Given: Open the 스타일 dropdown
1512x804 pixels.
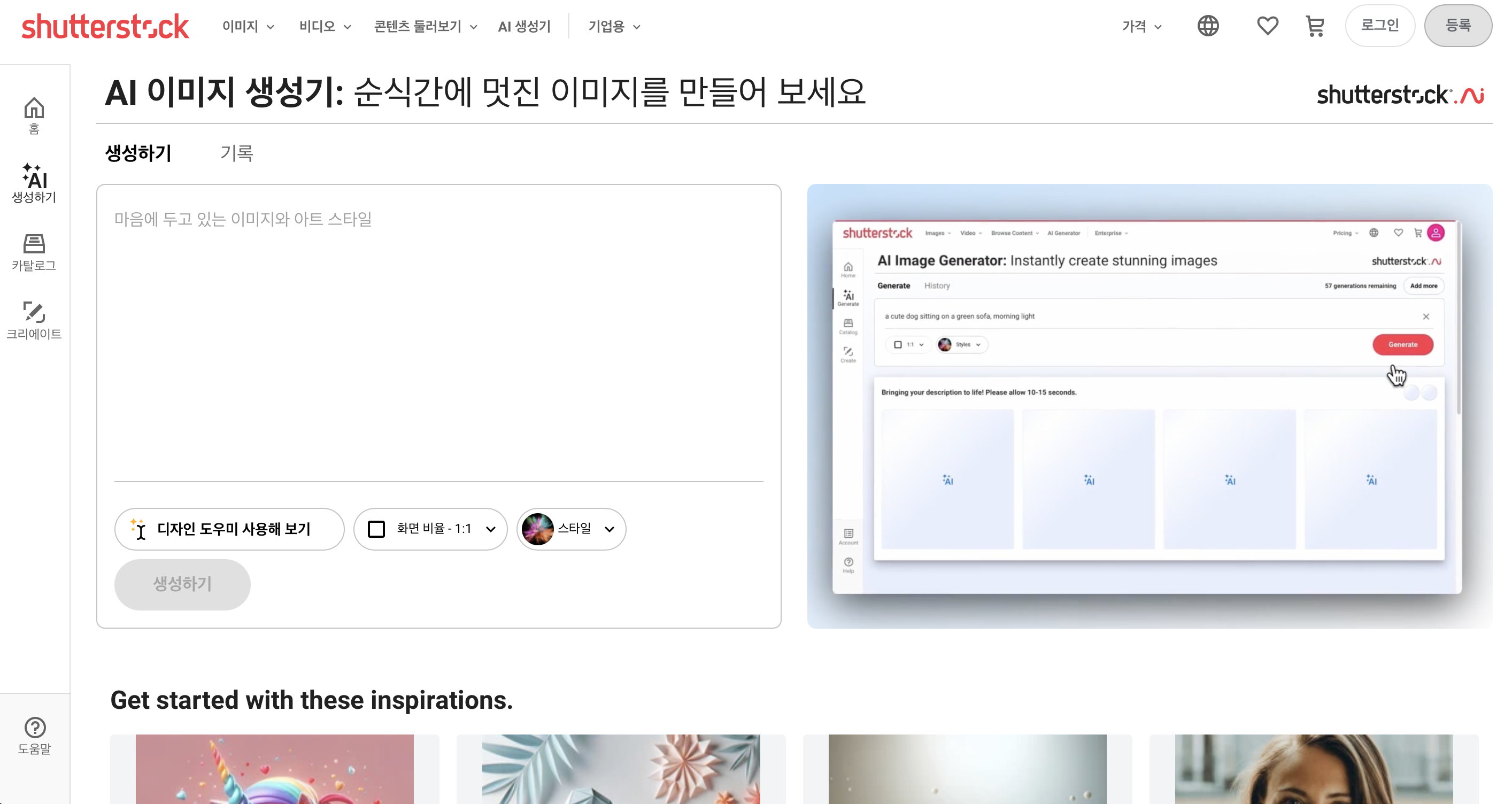Looking at the screenshot, I should 570,529.
